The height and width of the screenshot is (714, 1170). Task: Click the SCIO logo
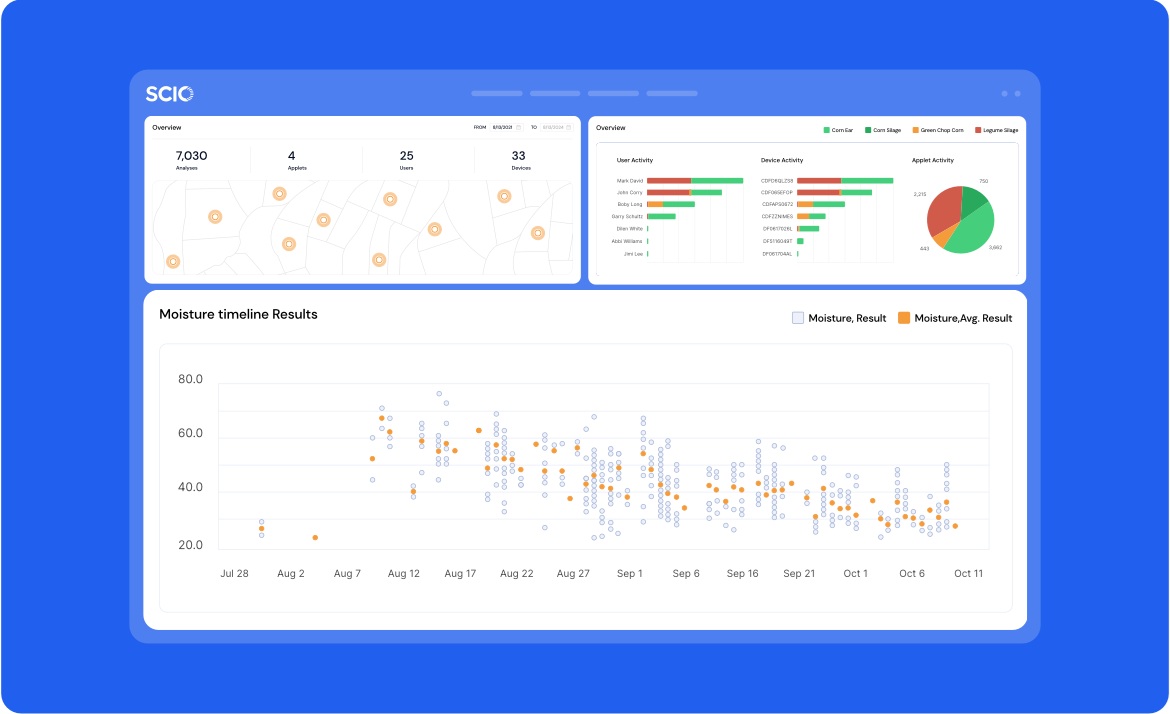[169, 94]
